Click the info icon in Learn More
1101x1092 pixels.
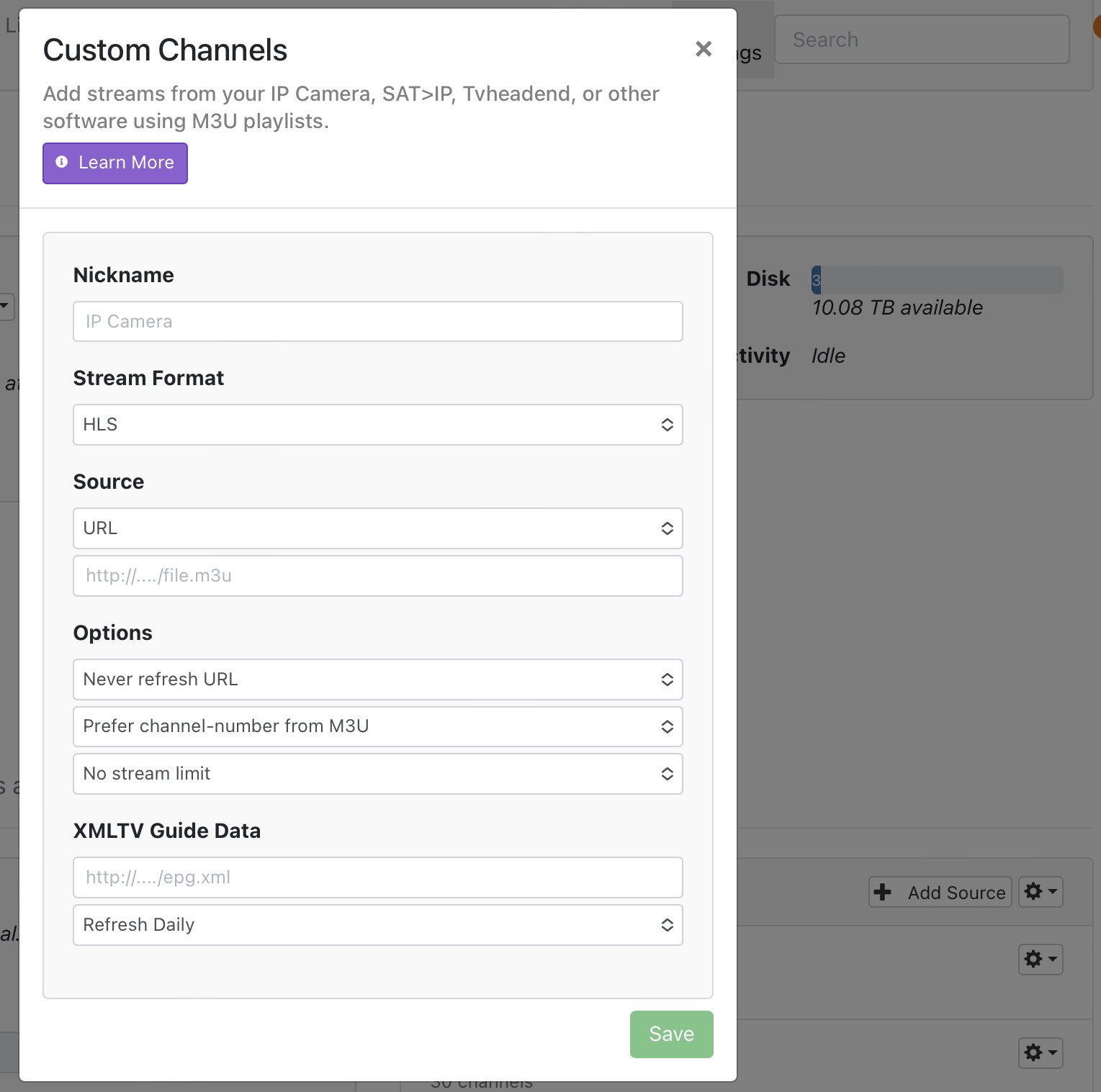(x=62, y=163)
